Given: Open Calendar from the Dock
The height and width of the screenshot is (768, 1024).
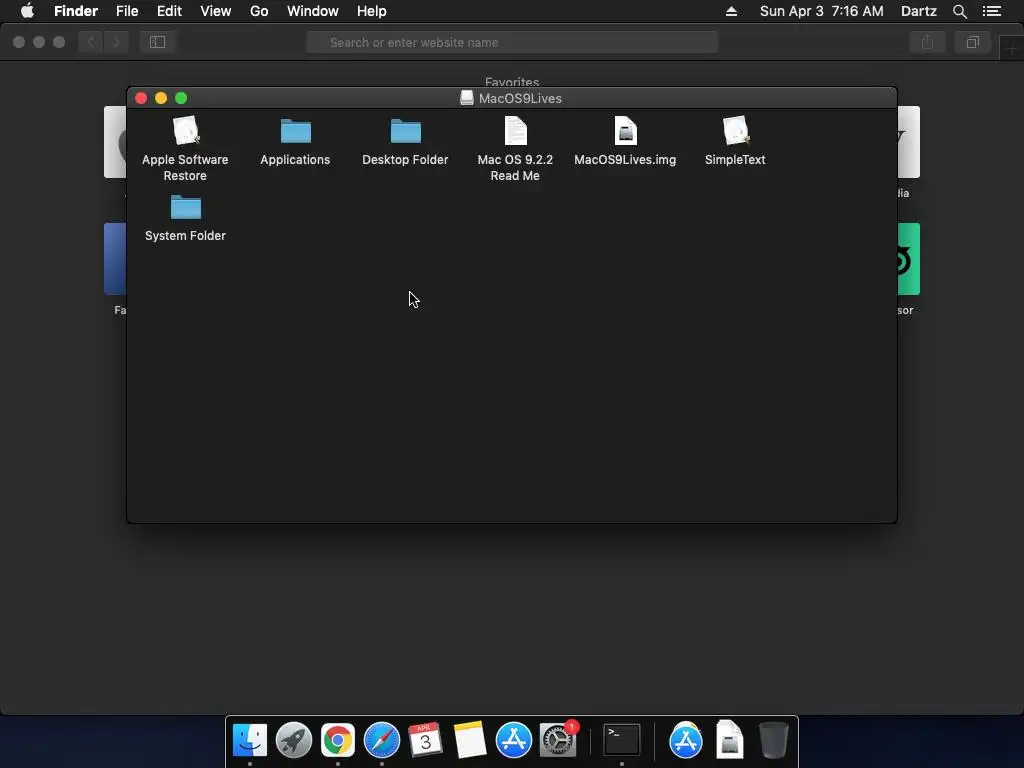Looking at the screenshot, I should pyautogui.click(x=425, y=740).
